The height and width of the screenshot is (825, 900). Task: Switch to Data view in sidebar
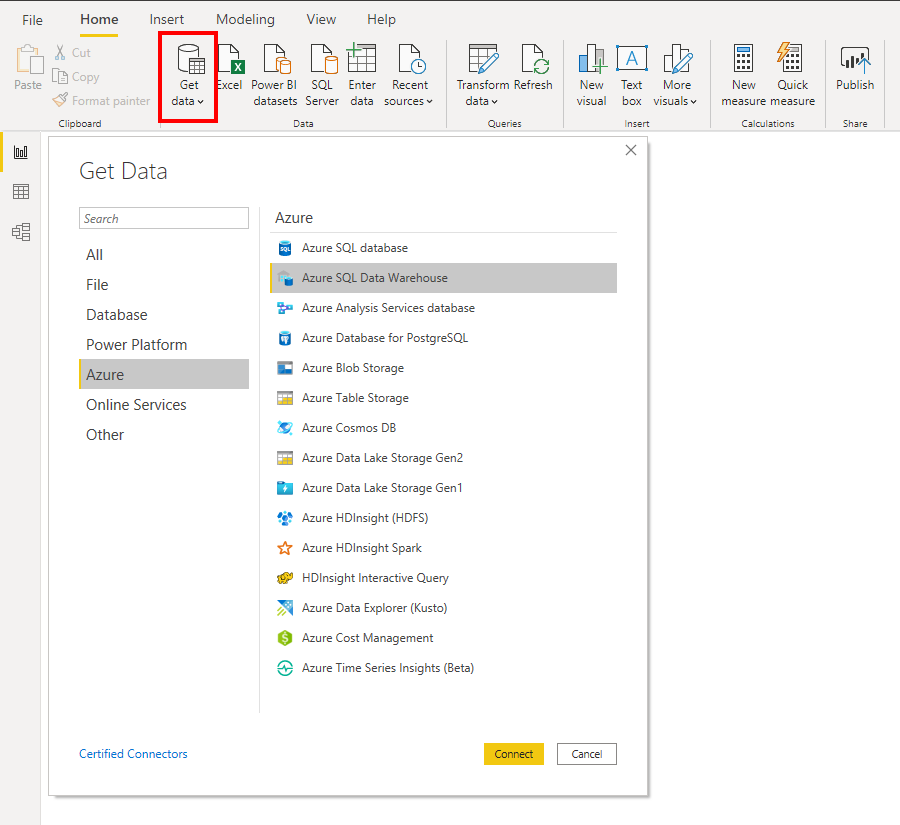(x=21, y=192)
